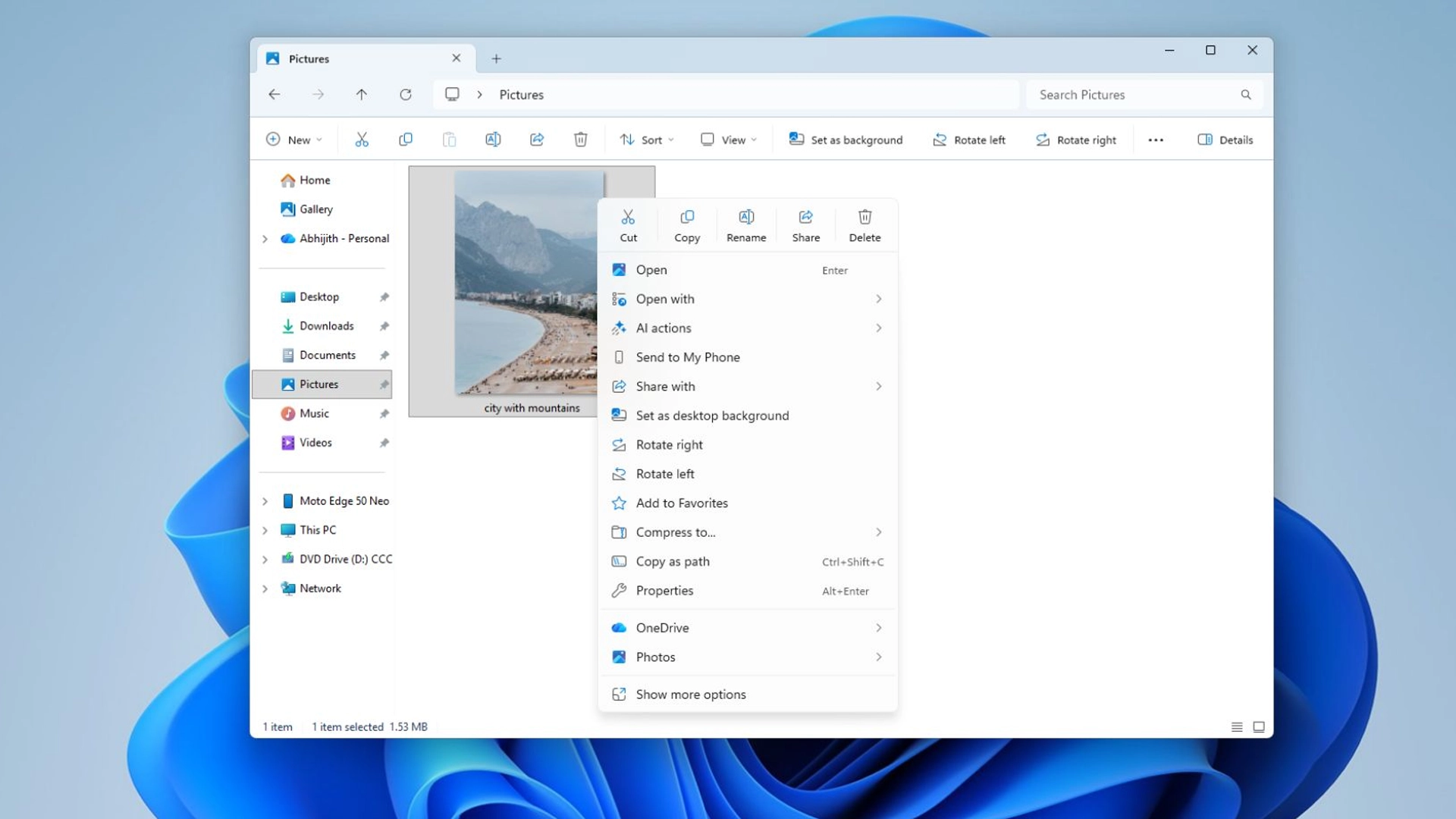The height and width of the screenshot is (819, 1456).
Task: Click Add to Favorites
Action: click(681, 503)
